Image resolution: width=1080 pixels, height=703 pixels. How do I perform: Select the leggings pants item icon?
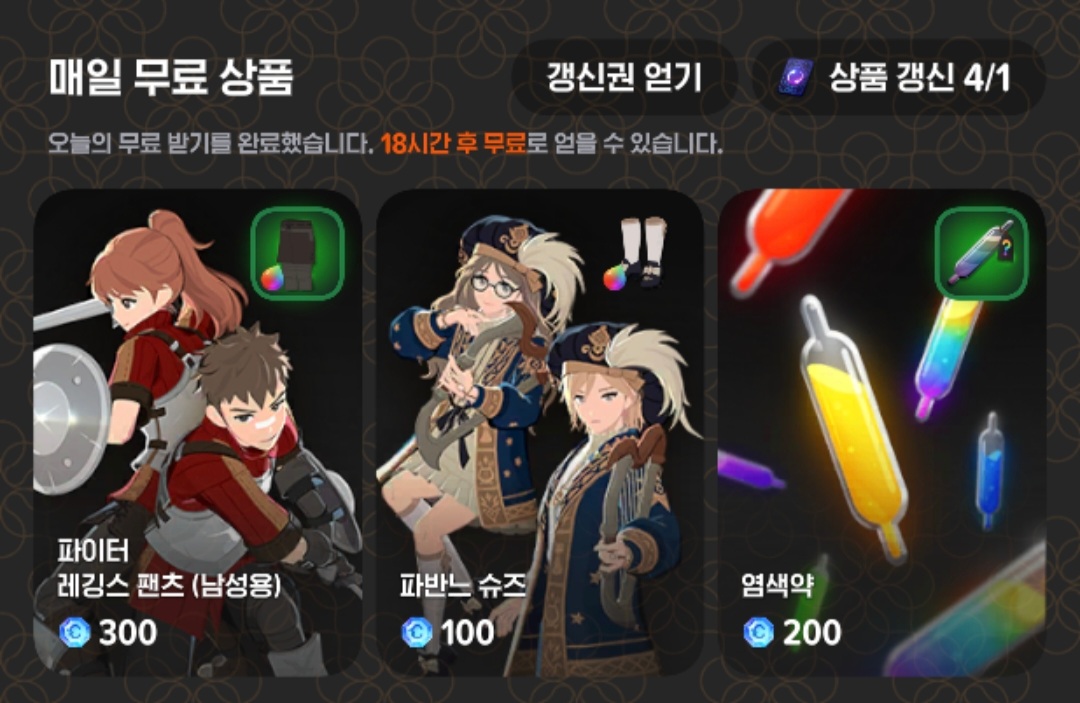297,253
